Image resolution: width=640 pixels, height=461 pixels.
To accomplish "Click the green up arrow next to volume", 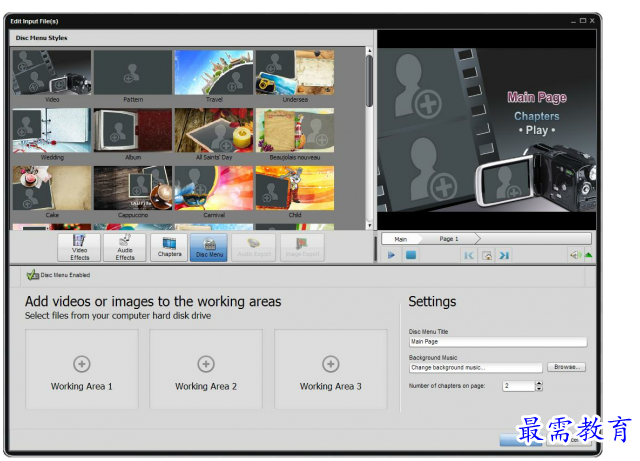I will (x=588, y=255).
